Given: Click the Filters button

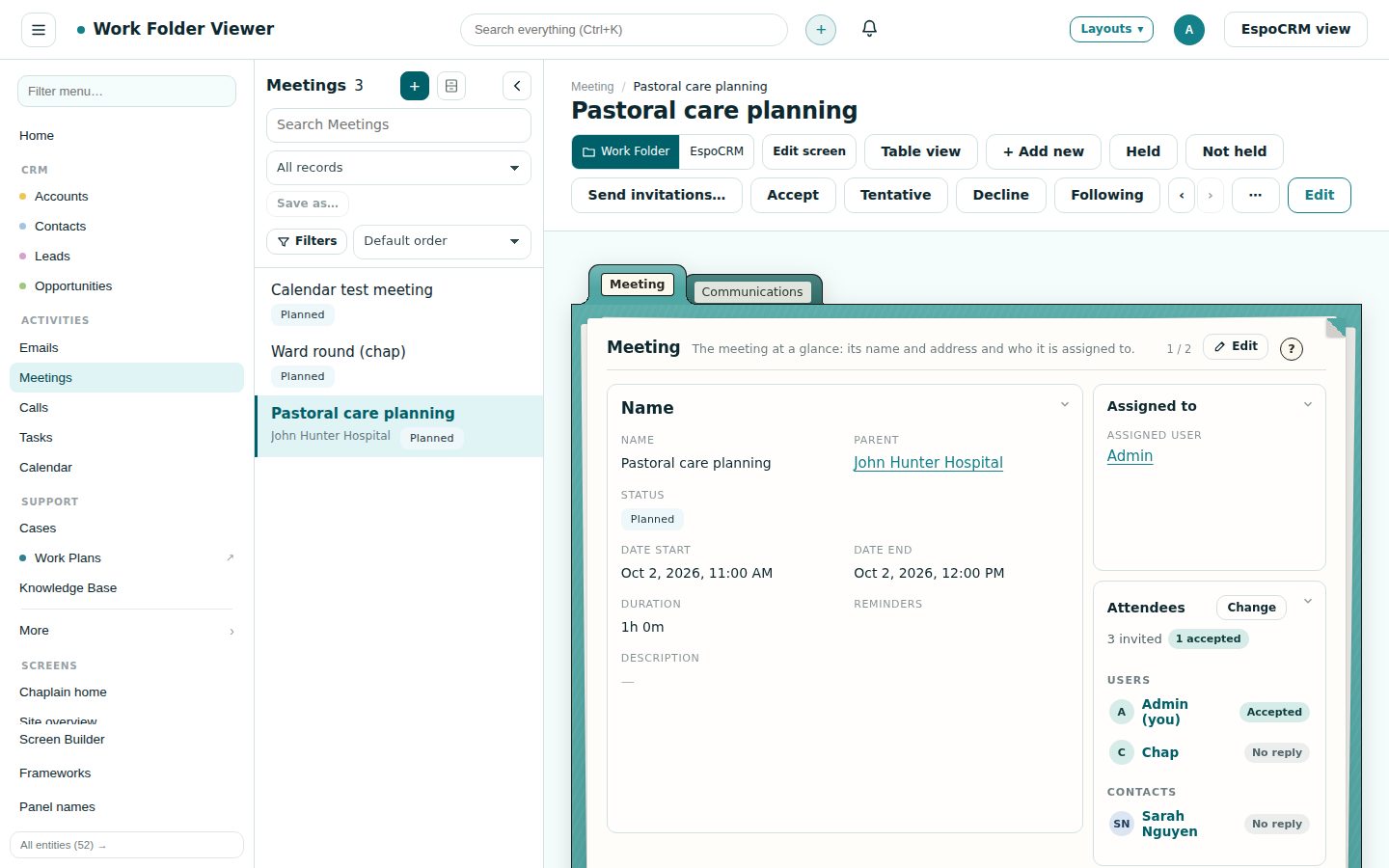Looking at the screenshot, I should tap(307, 241).
